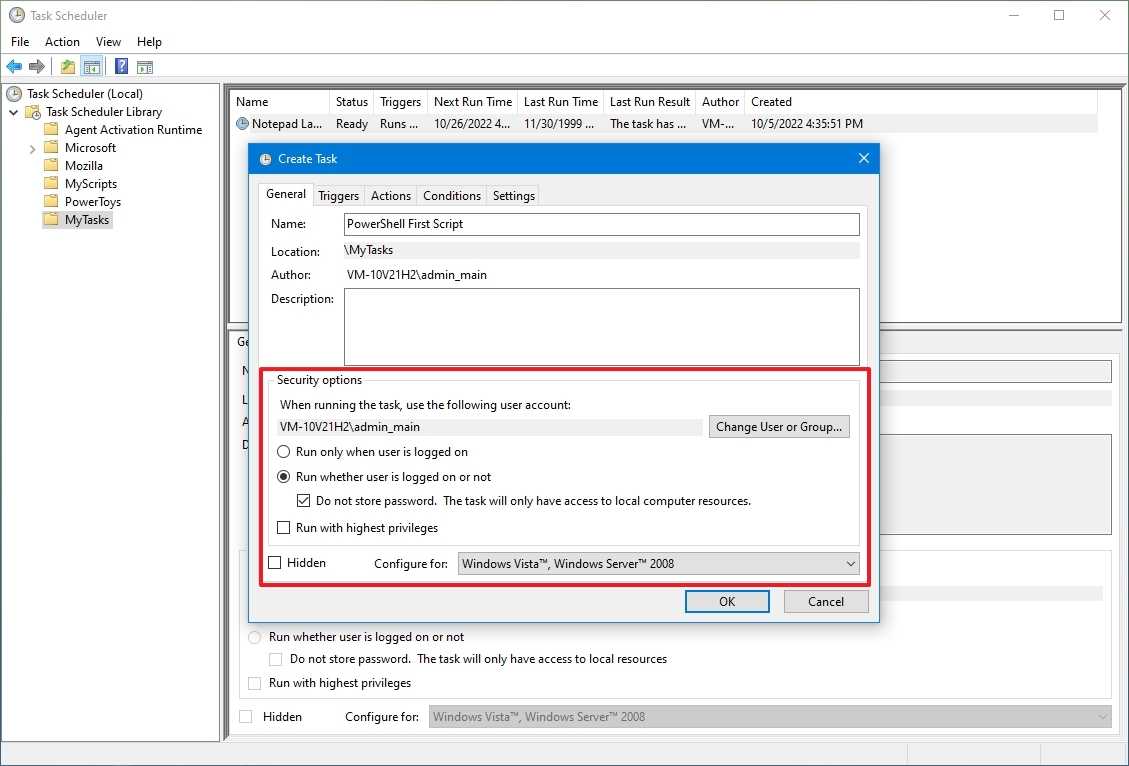Open the Action menu
The width and height of the screenshot is (1129, 766).
[62, 42]
